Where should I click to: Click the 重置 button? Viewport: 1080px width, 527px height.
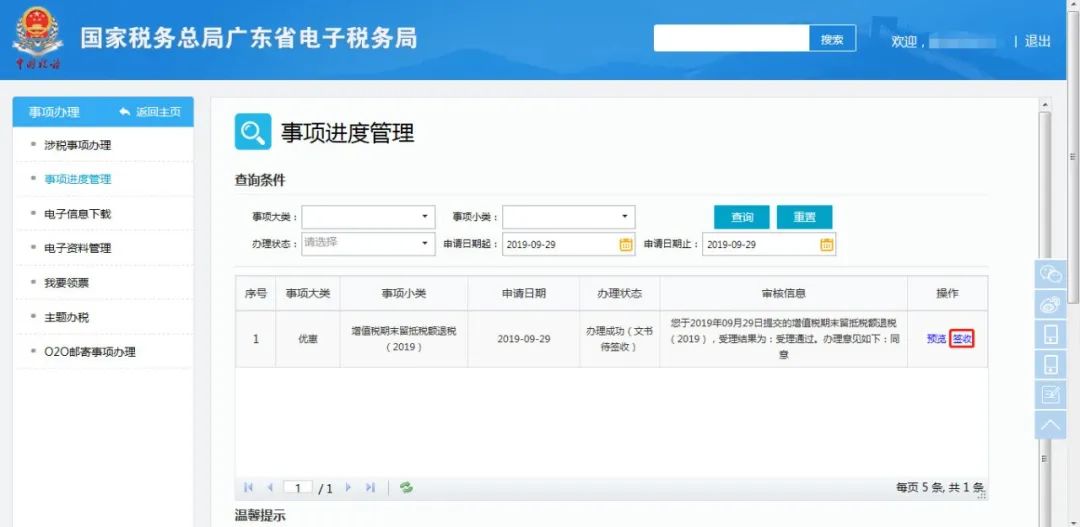click(x=804, y=217)
